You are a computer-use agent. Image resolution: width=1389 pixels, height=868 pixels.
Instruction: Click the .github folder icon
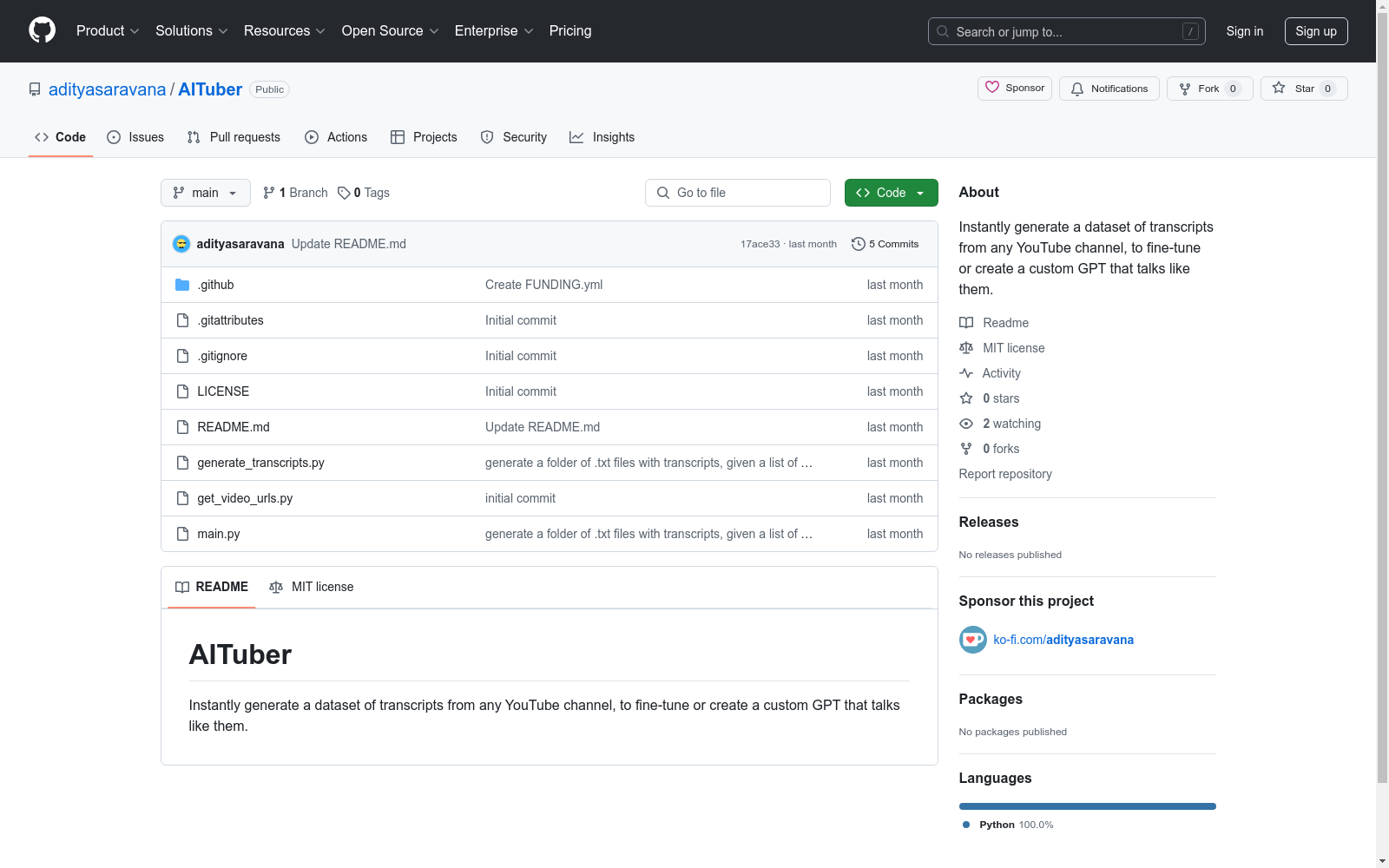point(182,285)
